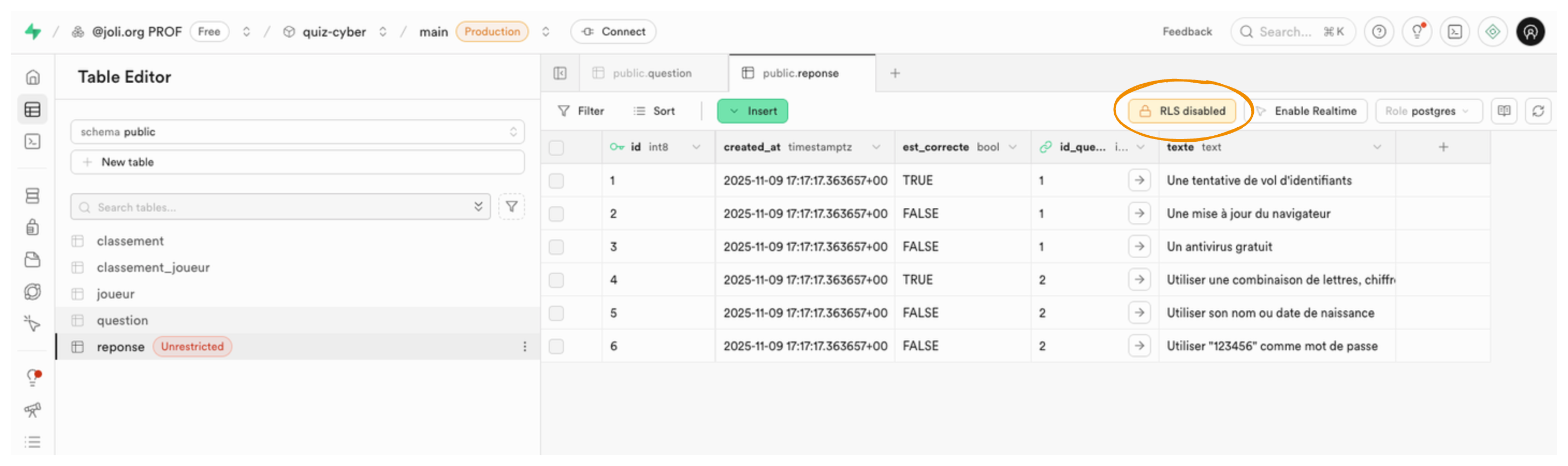
Task: Toggle the select-all rows header checkbox
Action: (x=556, y=147)
